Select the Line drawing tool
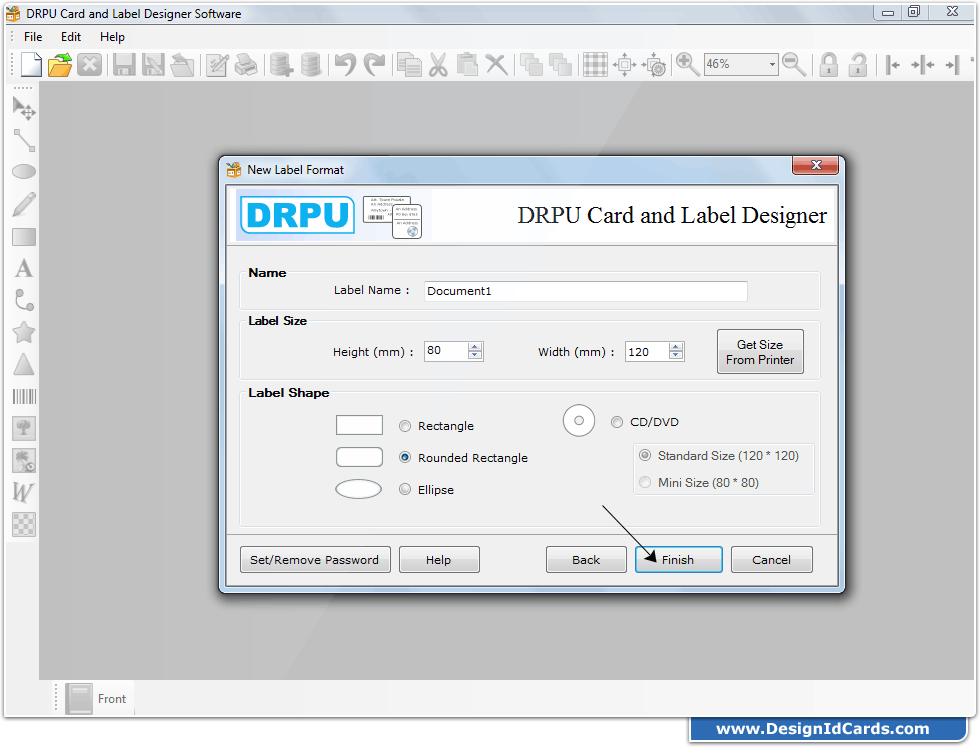980x747 pixels. click(24, 141)
